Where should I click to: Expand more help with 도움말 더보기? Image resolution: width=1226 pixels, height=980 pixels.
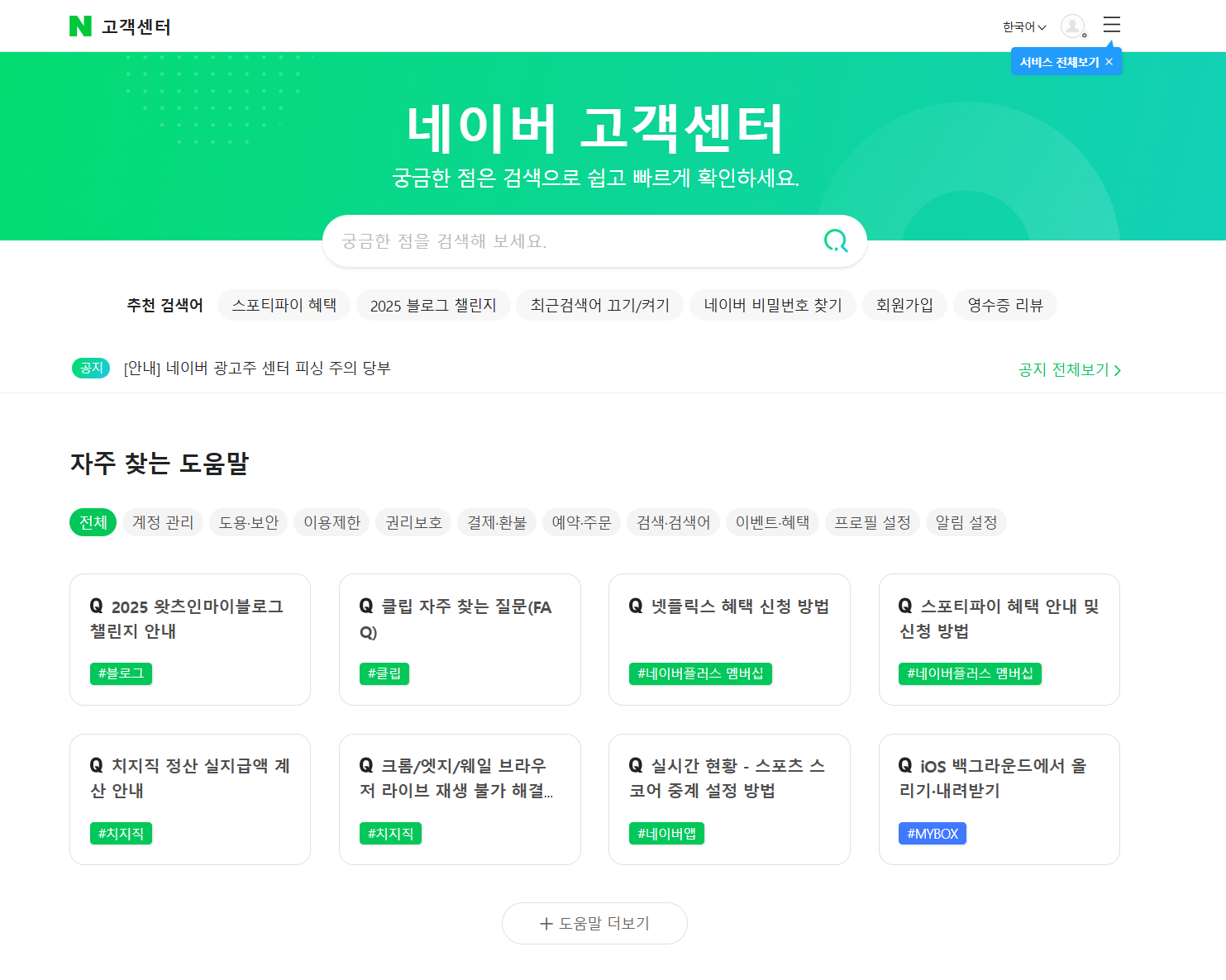pyautogui.click(x=594, y=923)
